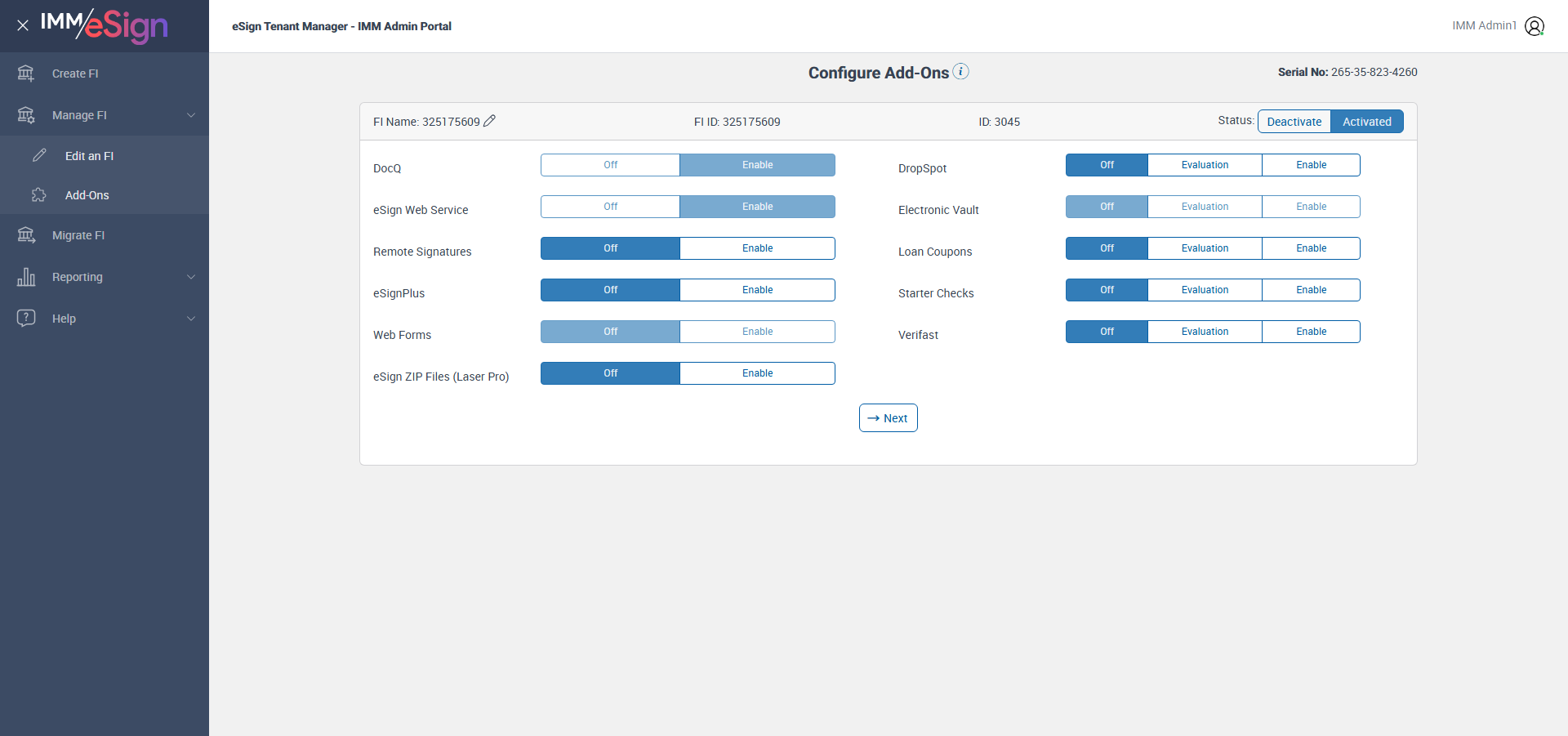
Task: Set Starter Checks to Evaluation
Action: [x=1205, y=290]
